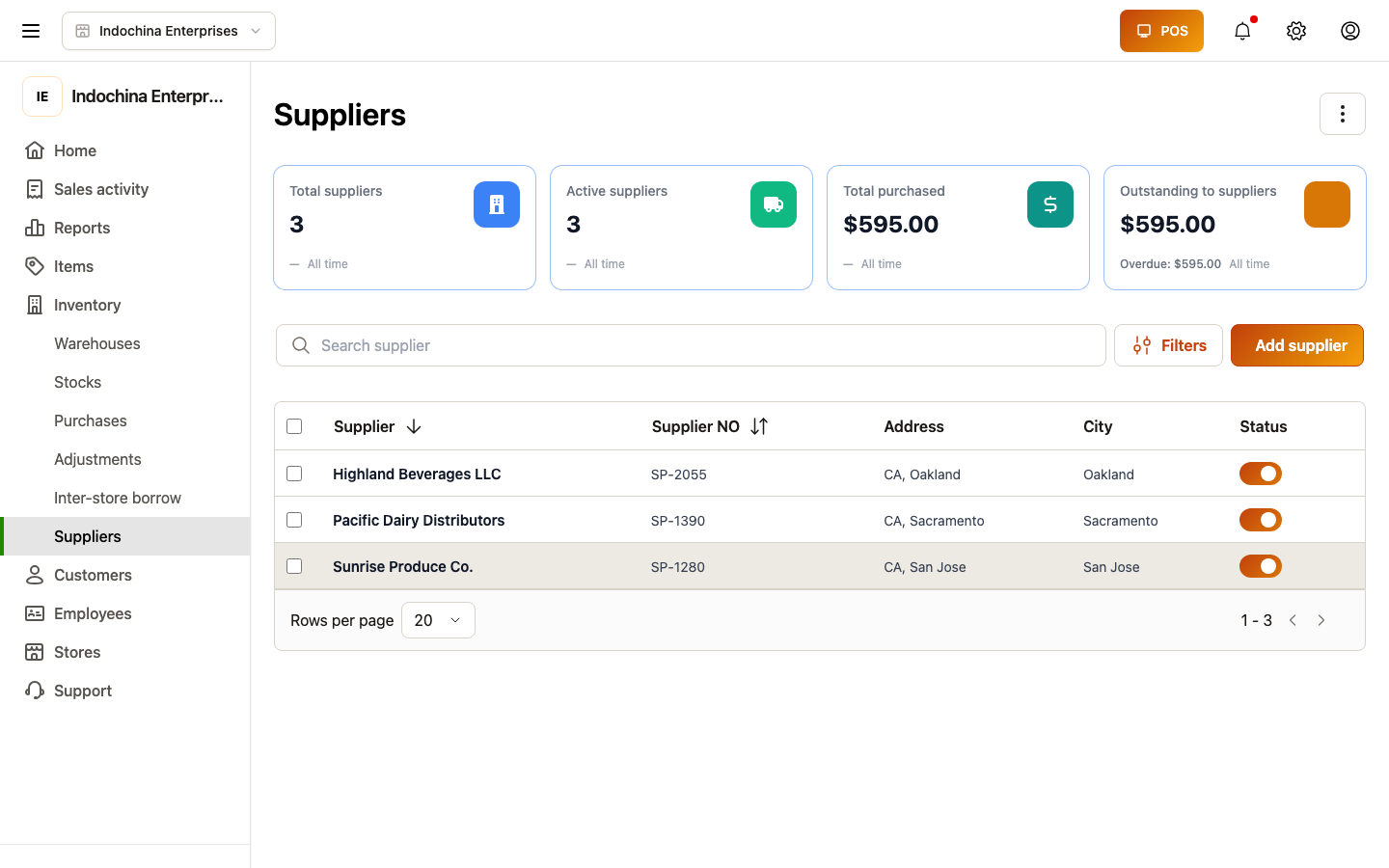Image resolution: width=1389 pixels, height=868 pixels.
Task: Focus the Search supplier field
Action: pyautogui.click(x=691, y=345)
